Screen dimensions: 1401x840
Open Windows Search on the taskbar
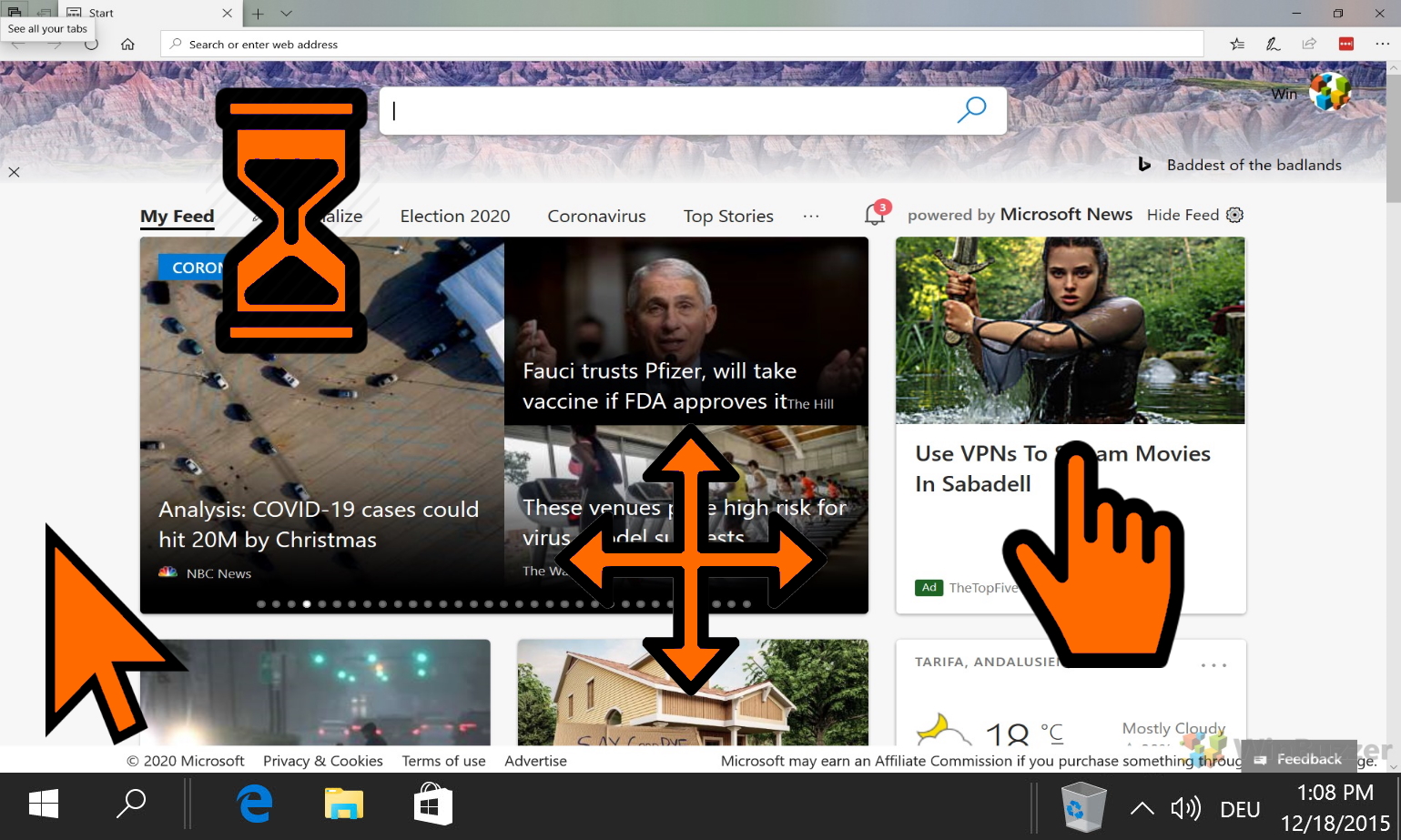(x=131, y=805)
